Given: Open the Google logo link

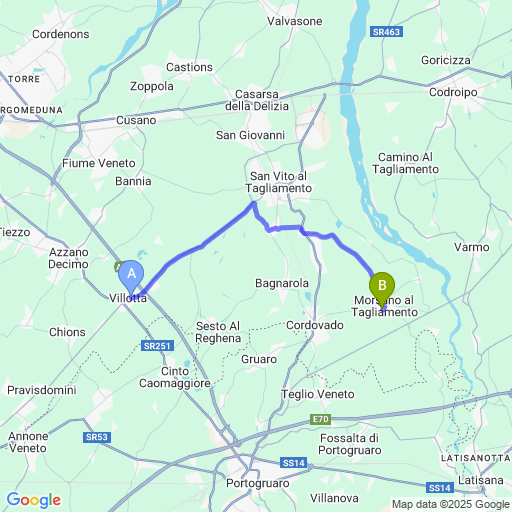Looking at the screenshot, I should (x=34, y=500).
